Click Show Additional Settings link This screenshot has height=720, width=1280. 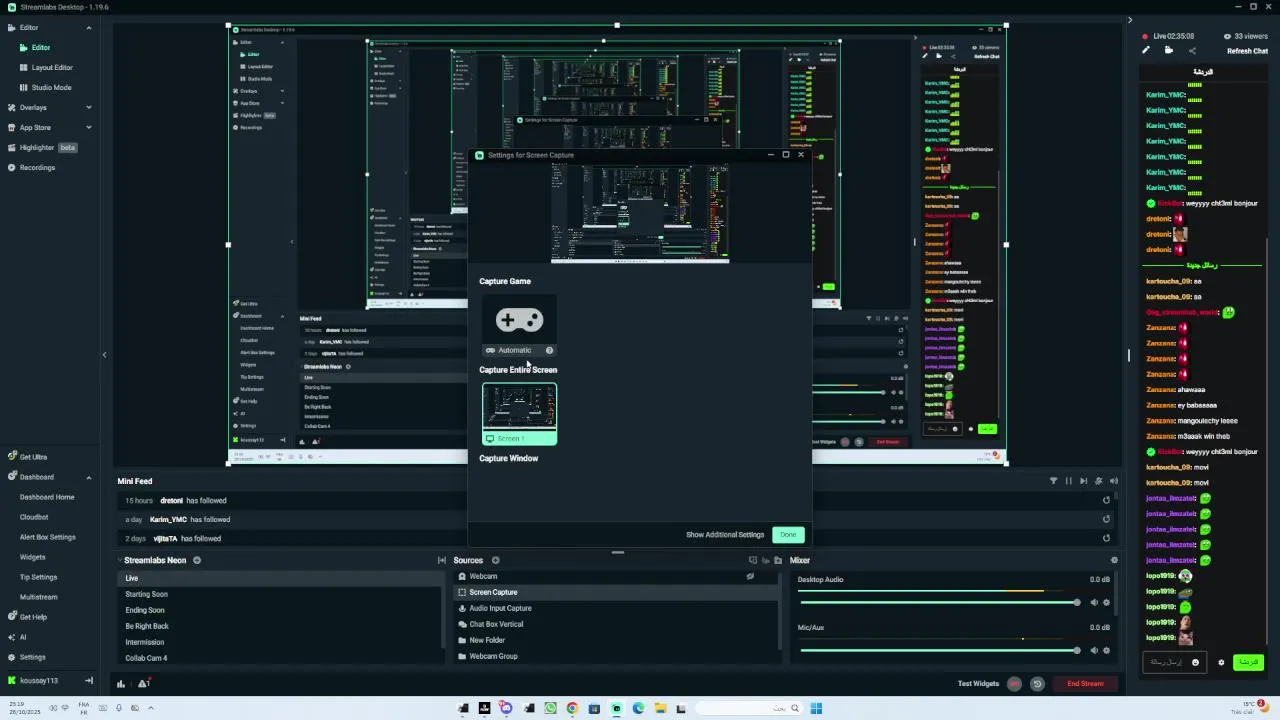coord(725,535)
